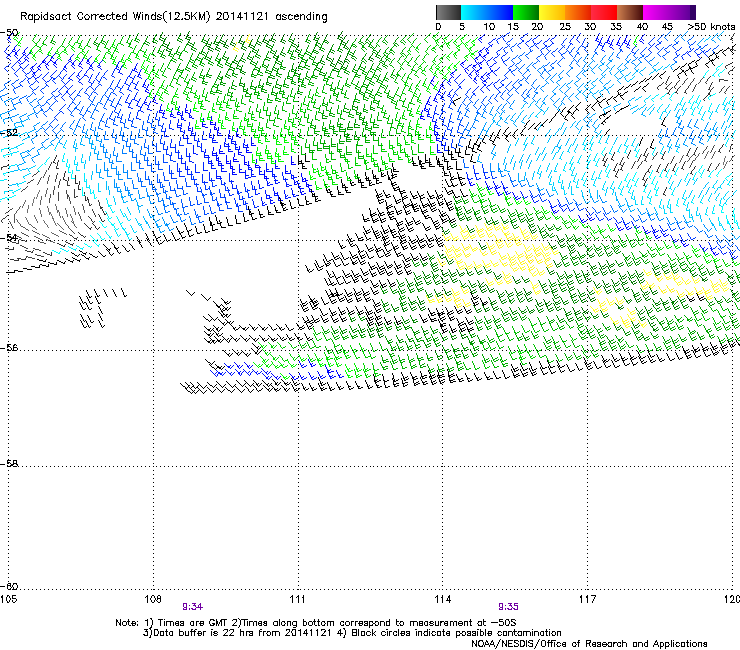740x650 pixels.
Task: Click the orange 25-30 knots legend segment
Action: pos(578,12)
